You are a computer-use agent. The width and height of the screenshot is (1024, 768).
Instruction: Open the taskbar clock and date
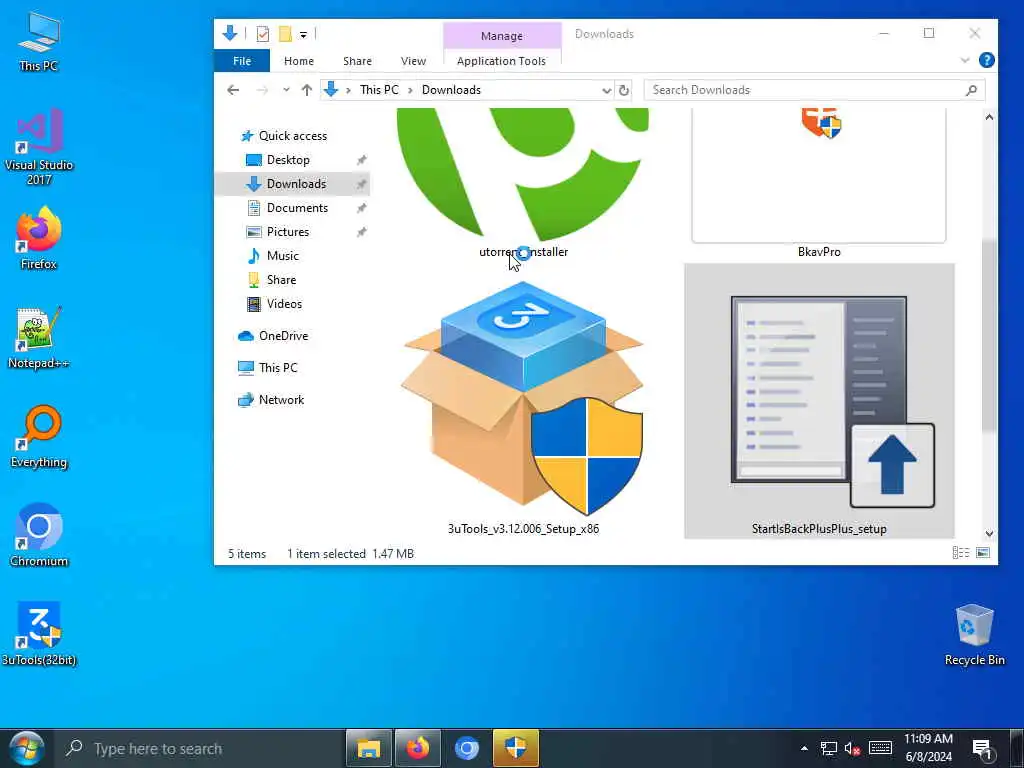pyautogui.click(x=928, y=748)
